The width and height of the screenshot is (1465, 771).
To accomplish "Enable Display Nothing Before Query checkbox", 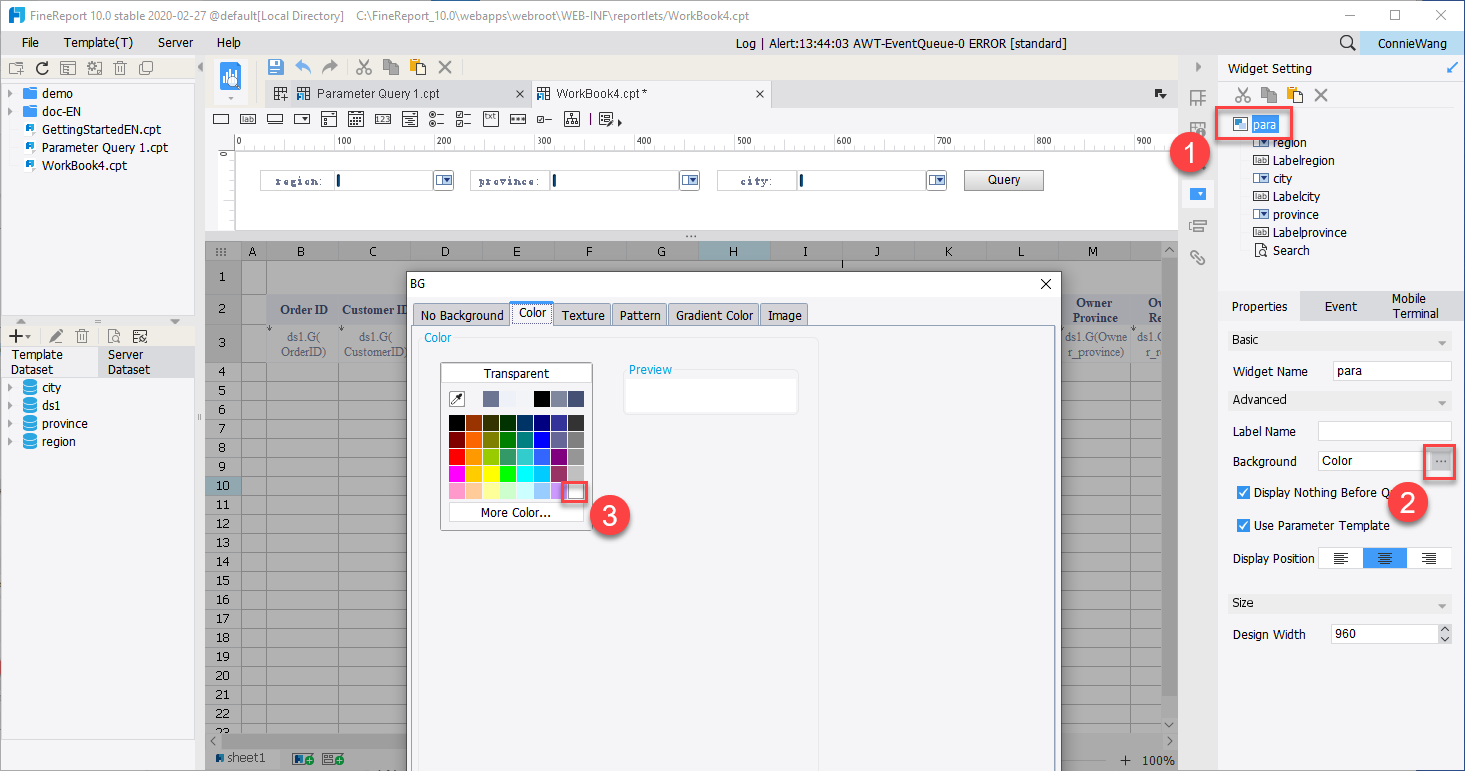I will pos(1244,492).
